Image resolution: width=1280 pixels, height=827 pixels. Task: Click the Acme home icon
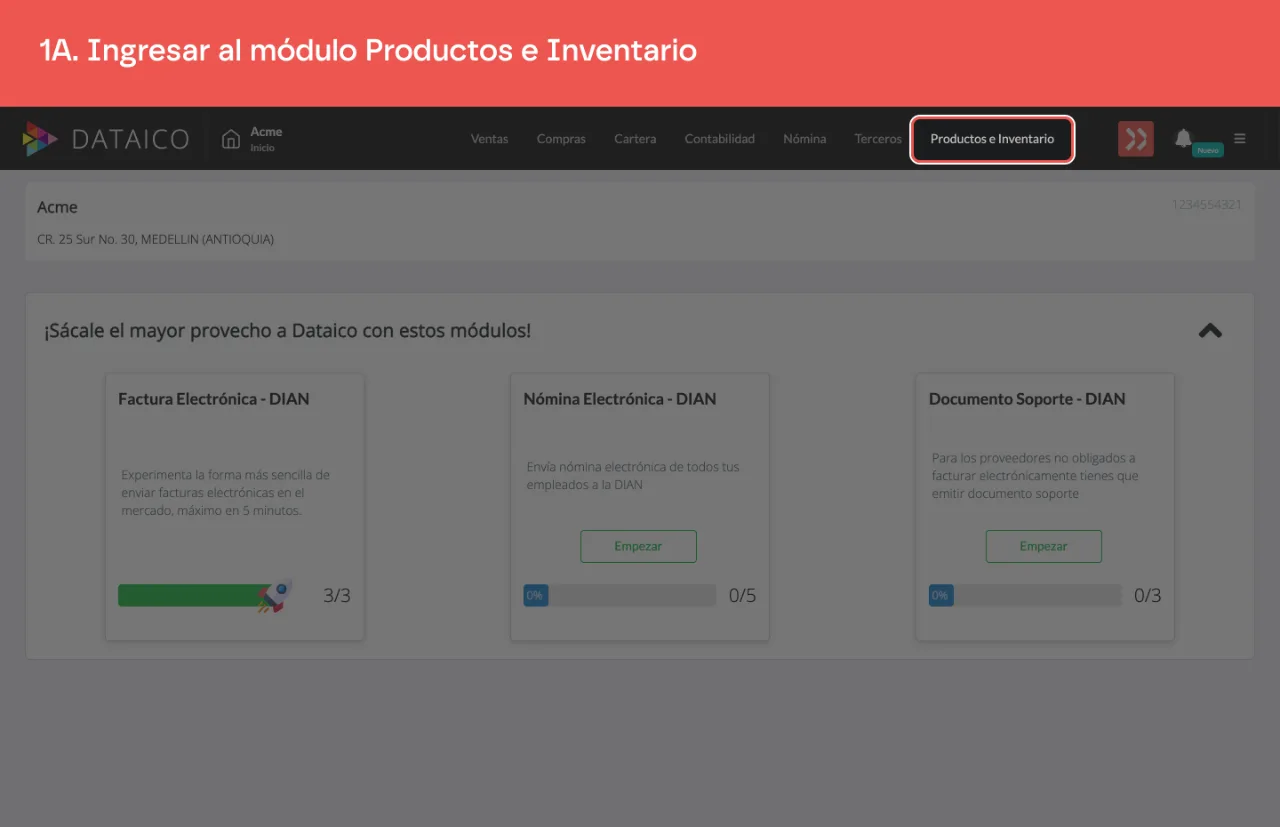point(231,139)
